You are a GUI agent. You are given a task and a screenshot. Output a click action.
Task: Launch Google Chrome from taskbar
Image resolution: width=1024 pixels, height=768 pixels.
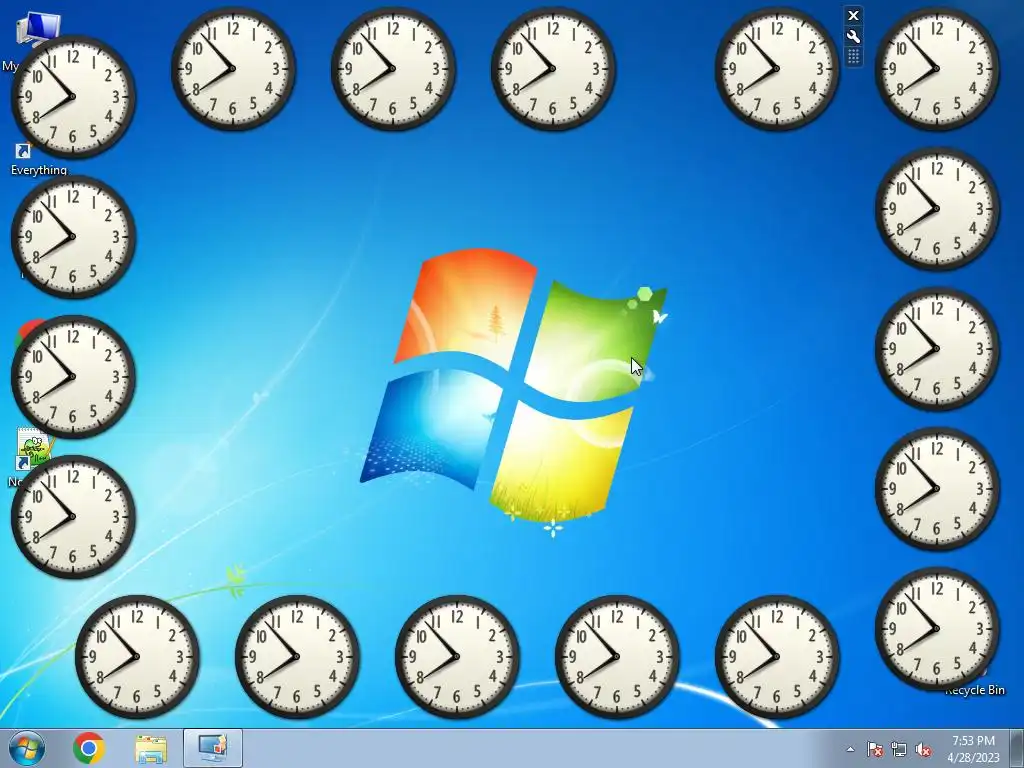(89, 748)
